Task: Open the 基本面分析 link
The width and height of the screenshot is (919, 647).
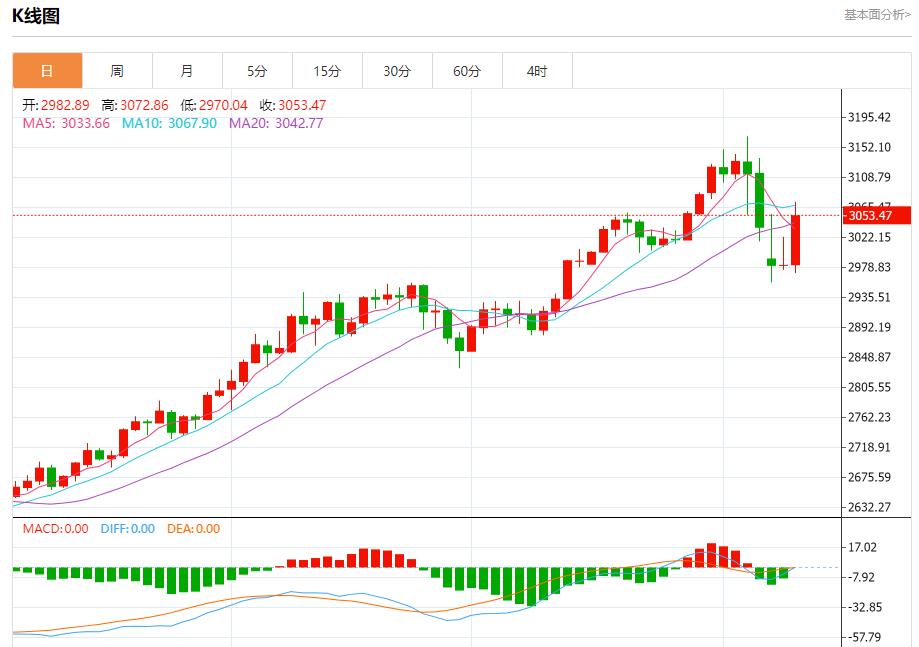Action: pos(877,15)
